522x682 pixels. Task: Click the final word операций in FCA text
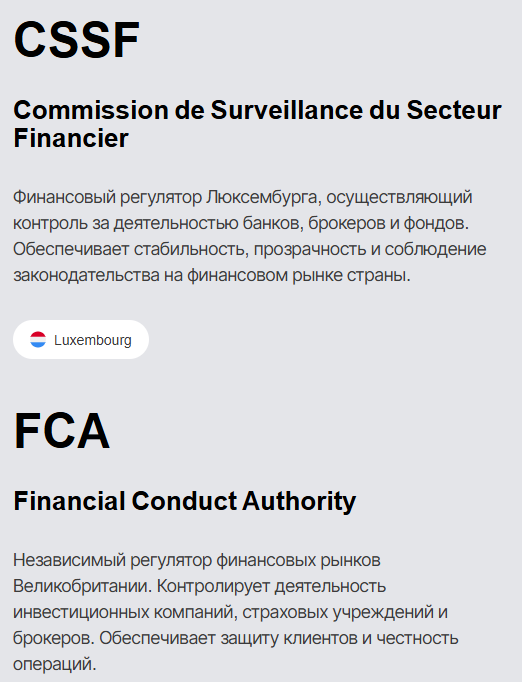click(x=54, y=664)
